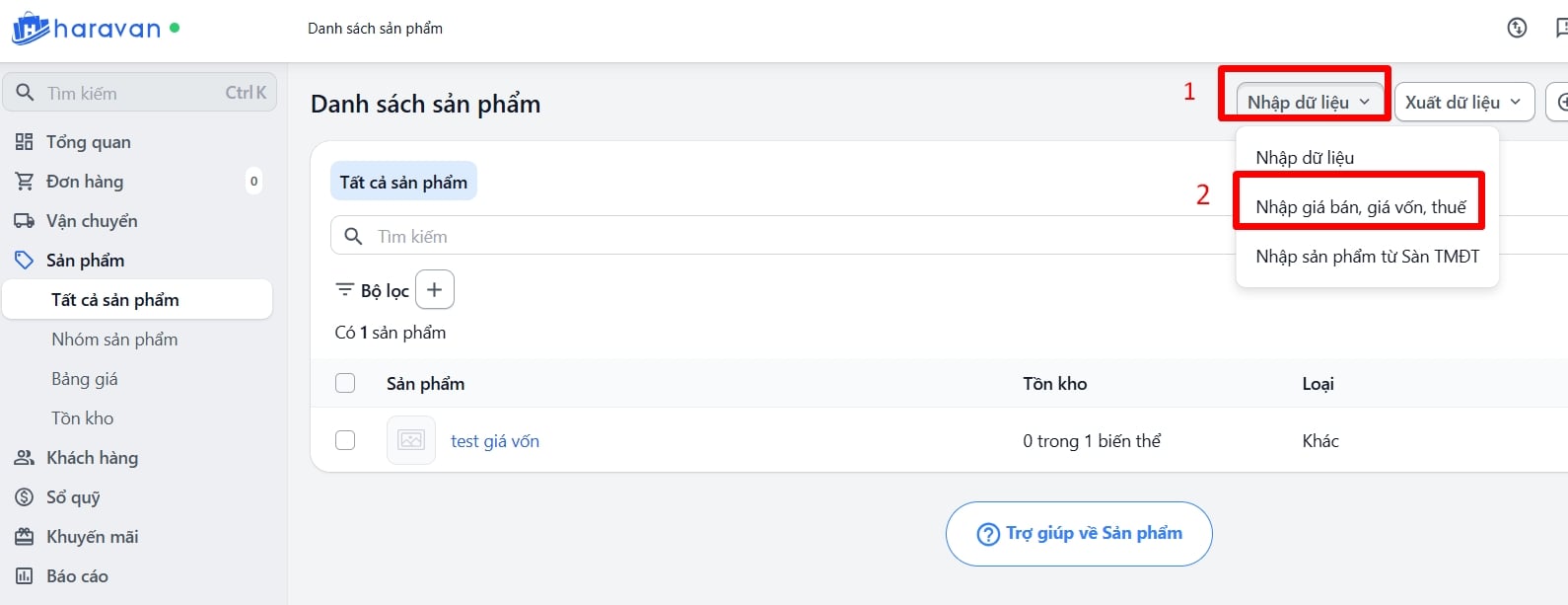Click Trợ giúp về Sản phẩm button
Image resolution: width=1568 pixels, height=605 pixels.
tap(1079, 534)
